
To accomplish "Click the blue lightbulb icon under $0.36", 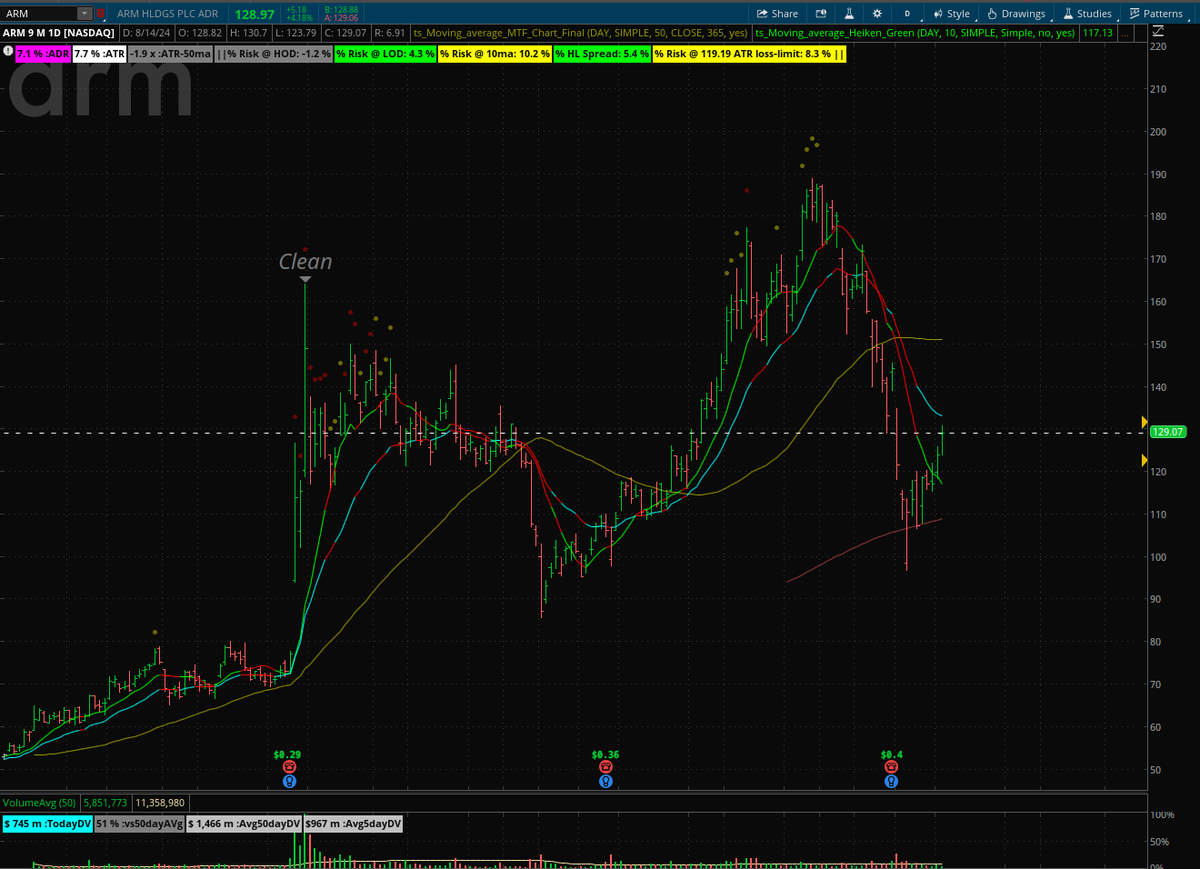I will [605, 781].
